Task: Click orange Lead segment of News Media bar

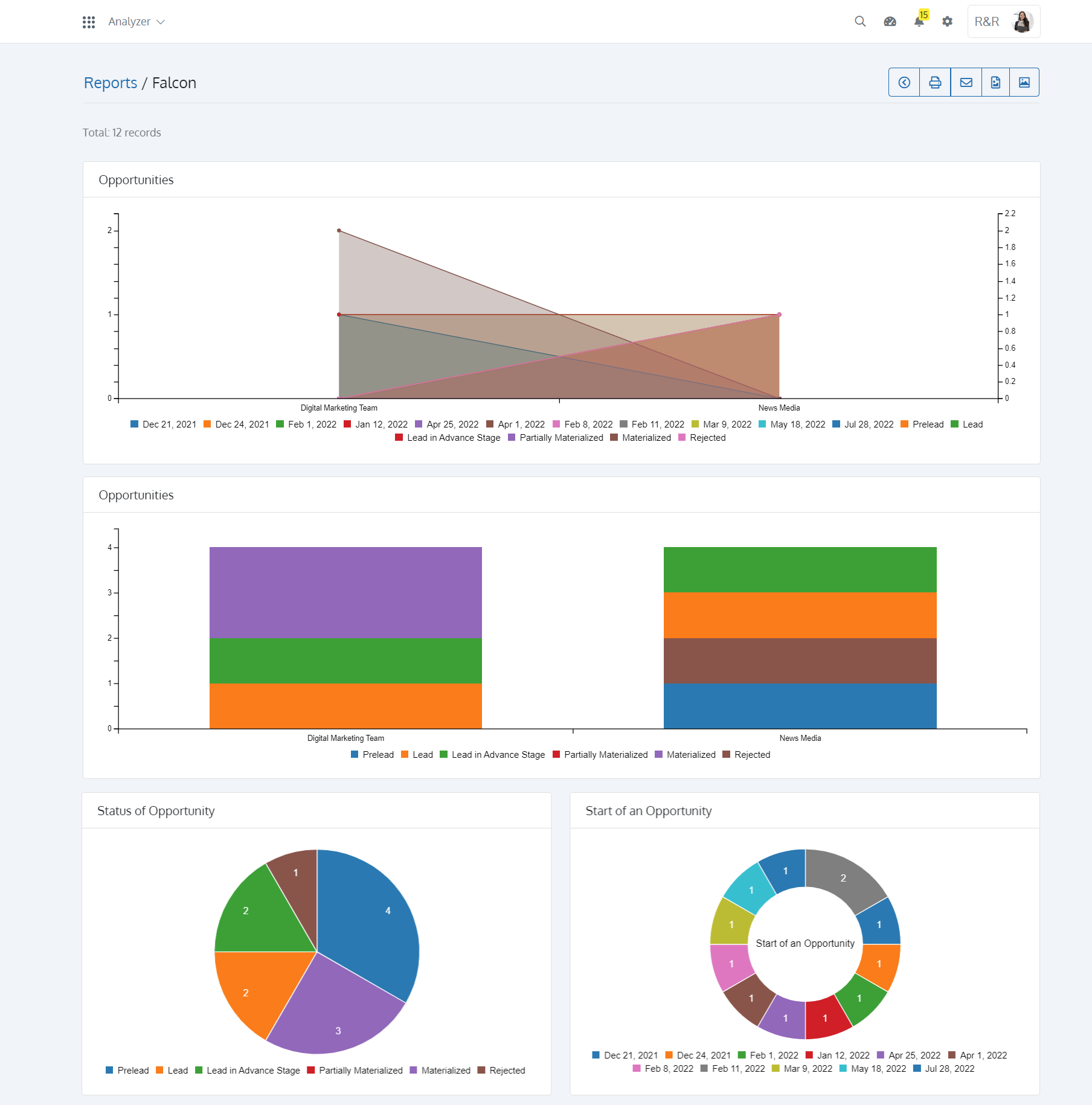Action: pyautogui.click(x=800, y=615)
